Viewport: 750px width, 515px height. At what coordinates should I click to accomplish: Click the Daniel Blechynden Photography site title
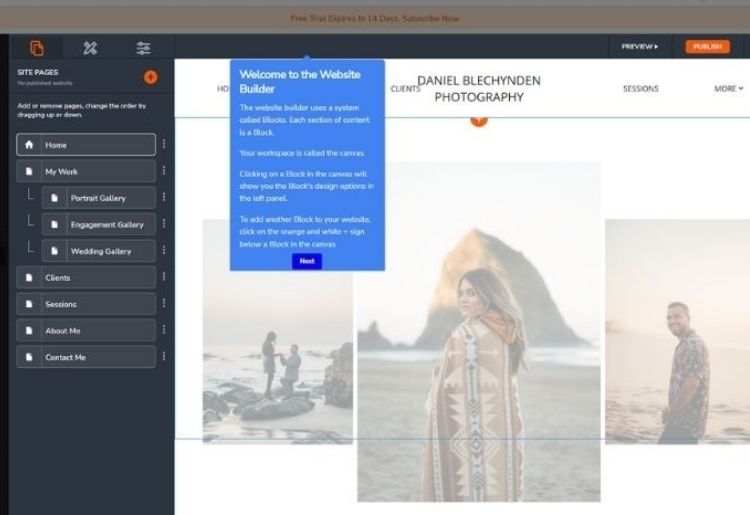479,89
